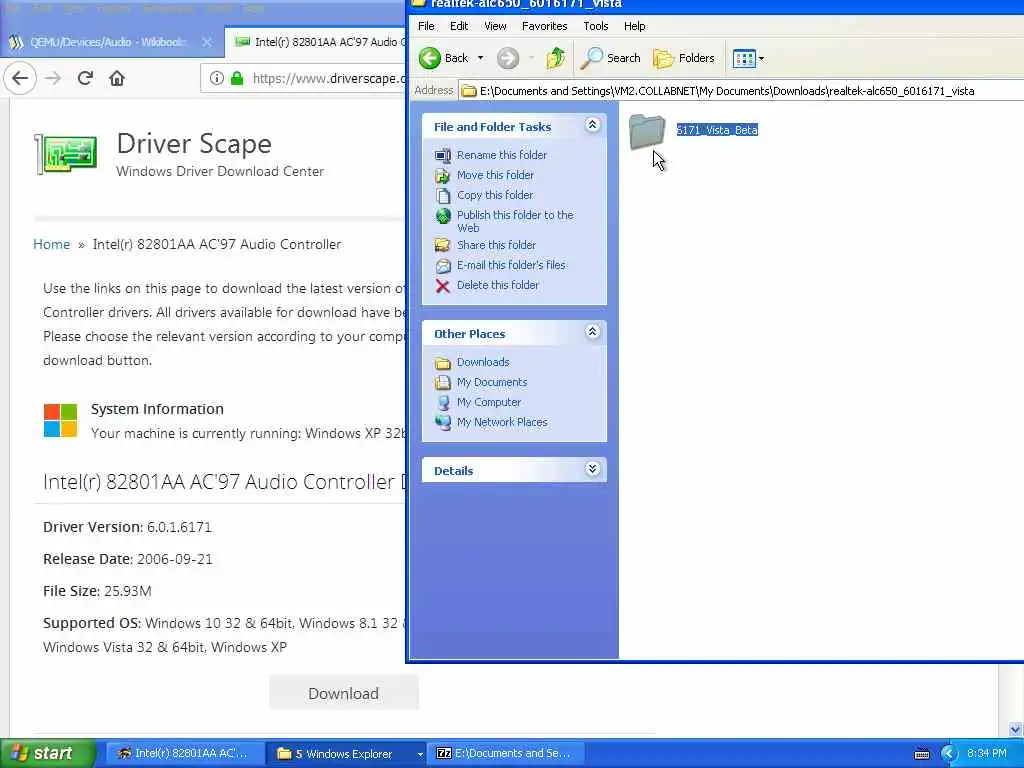This screenshot has height=768, width=1024.
Task: Click Share this folder
Action: click(x=496, y=245)
